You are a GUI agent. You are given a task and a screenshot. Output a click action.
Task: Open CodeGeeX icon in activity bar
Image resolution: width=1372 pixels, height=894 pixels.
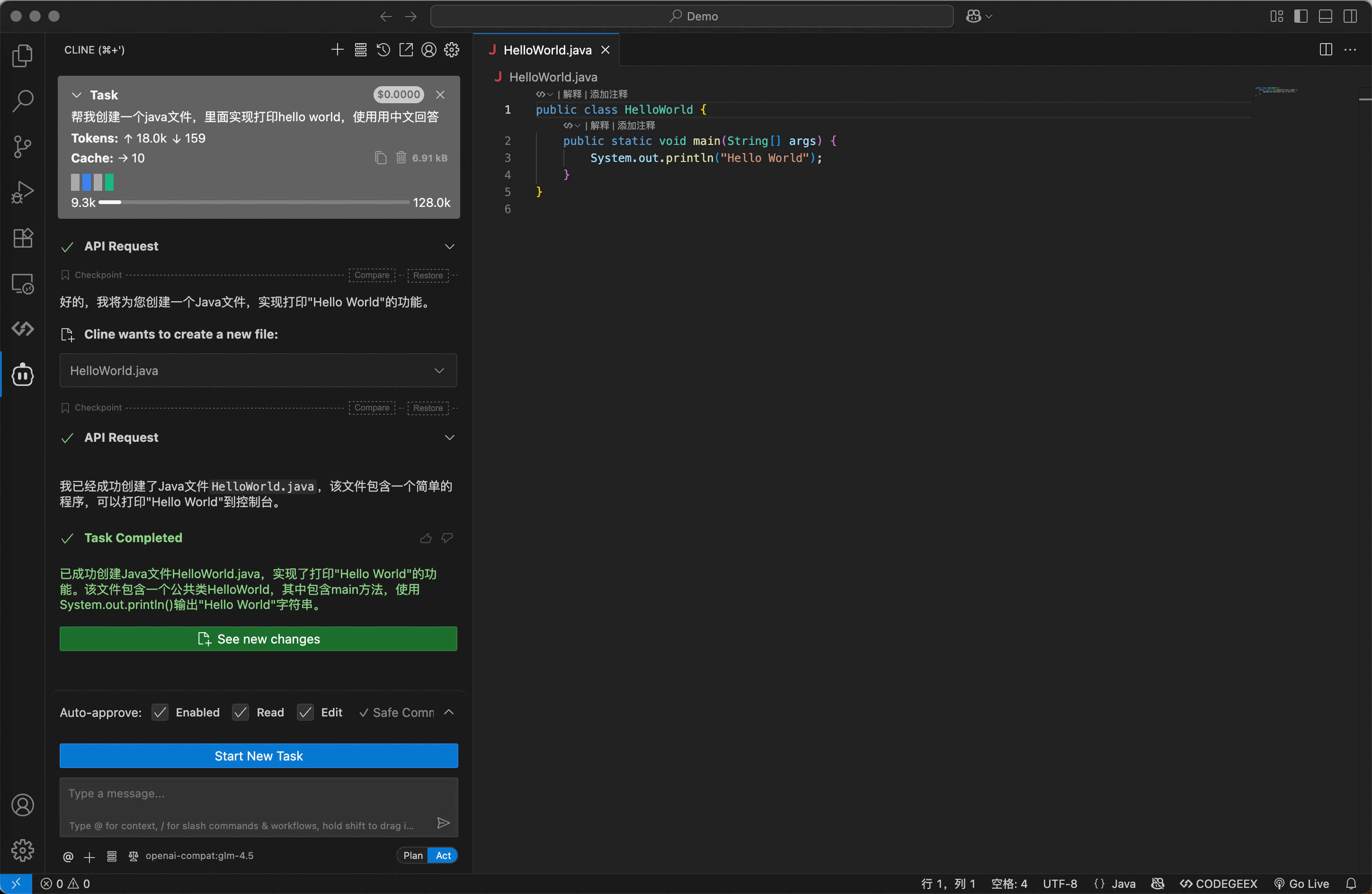[x=22, y=329]
